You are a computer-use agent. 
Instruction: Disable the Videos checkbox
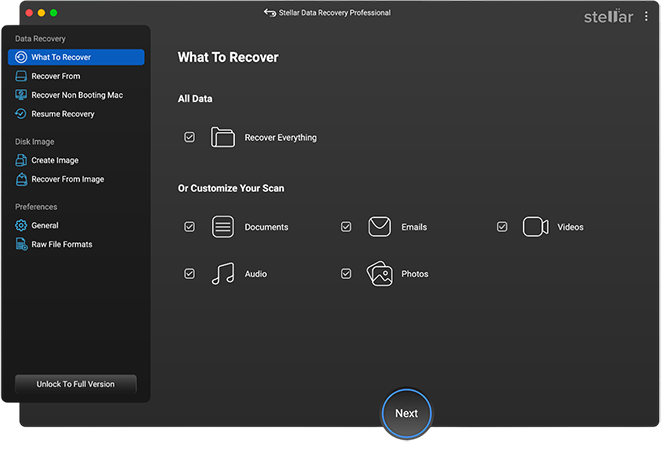[x=502, y=227]
